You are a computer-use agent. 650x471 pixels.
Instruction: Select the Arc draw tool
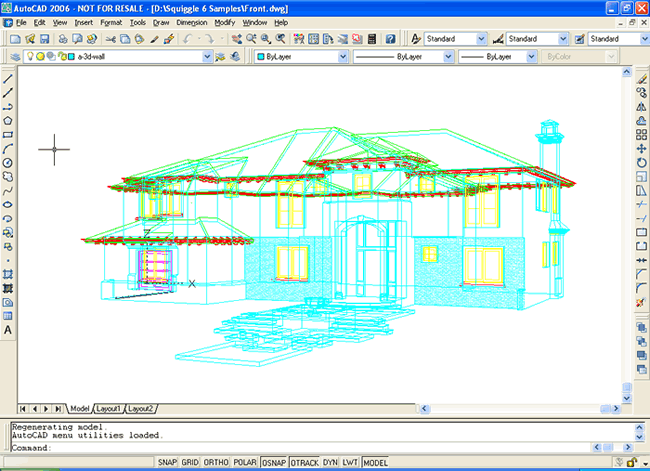coord(7,149)
